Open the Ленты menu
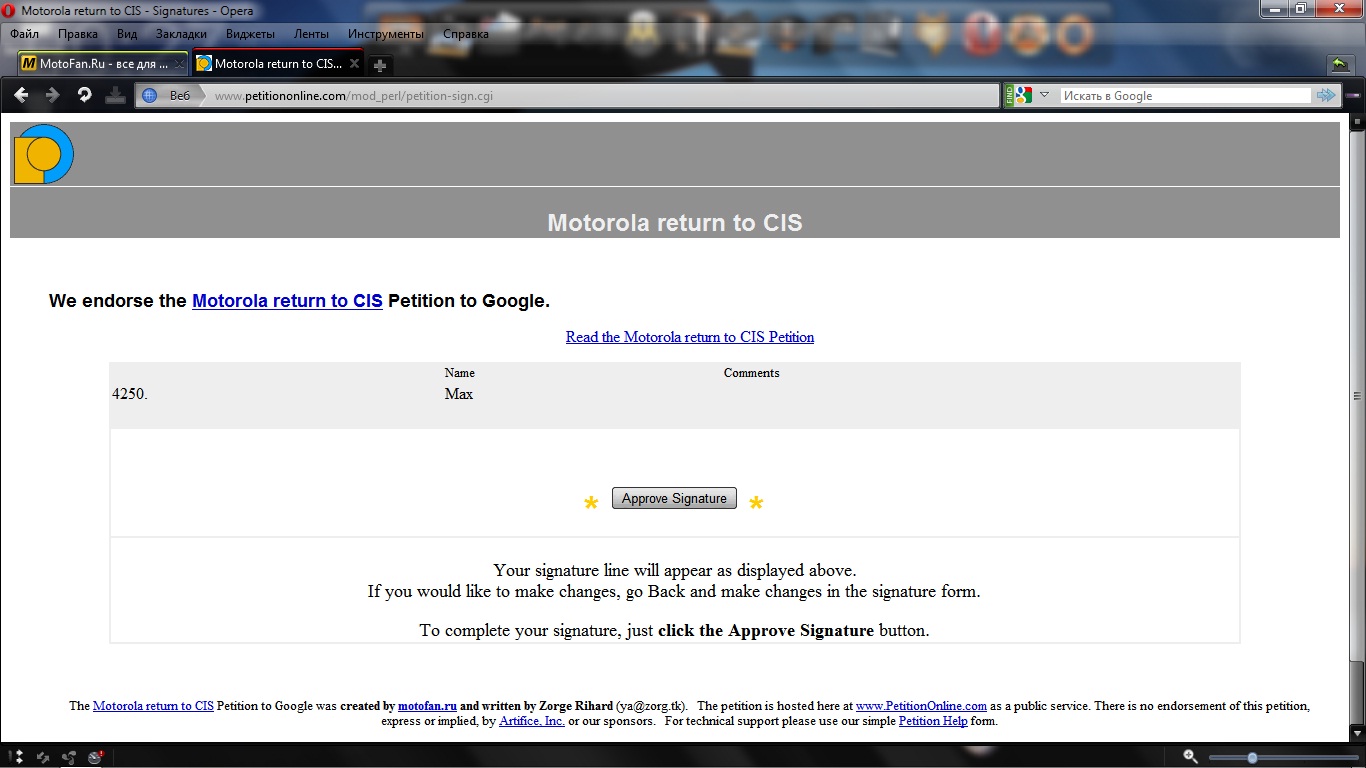Image resolution: width=1366 pixels, height=768 pixels. pyautogui.click(x=311, y=34)
